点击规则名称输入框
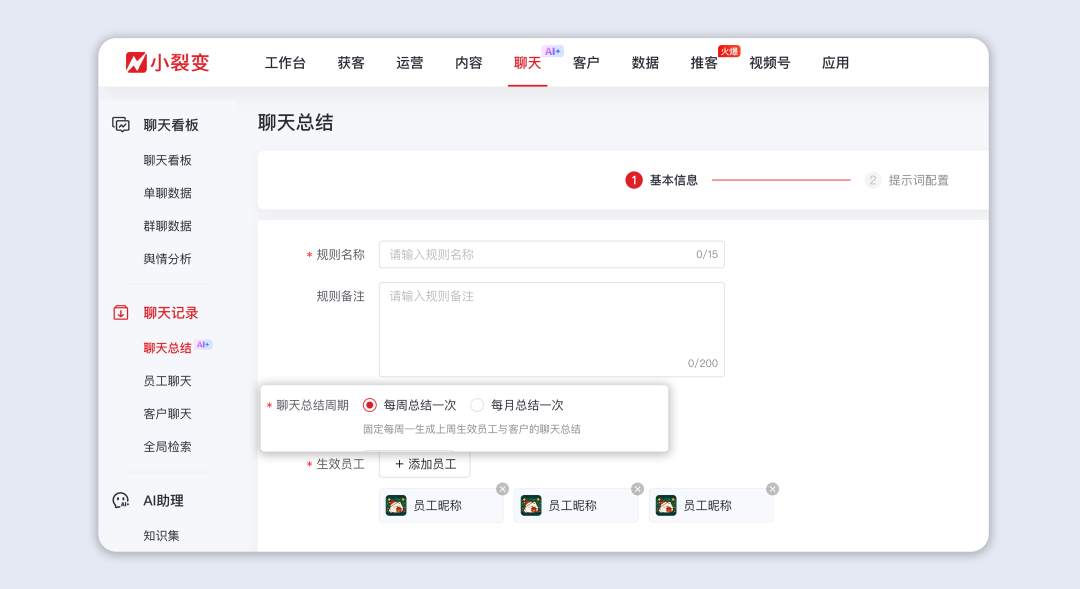1080x589 pixels. [551, 254]
